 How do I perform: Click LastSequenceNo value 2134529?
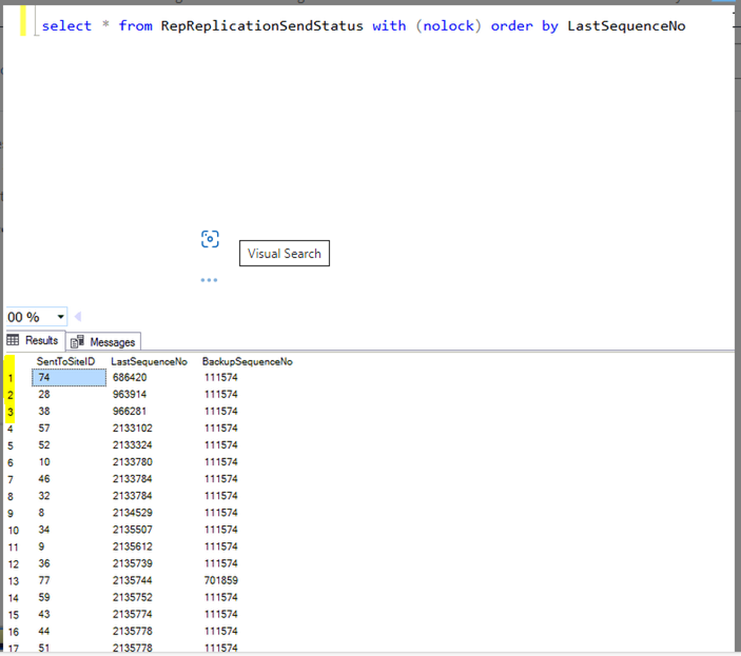point(133,513)
